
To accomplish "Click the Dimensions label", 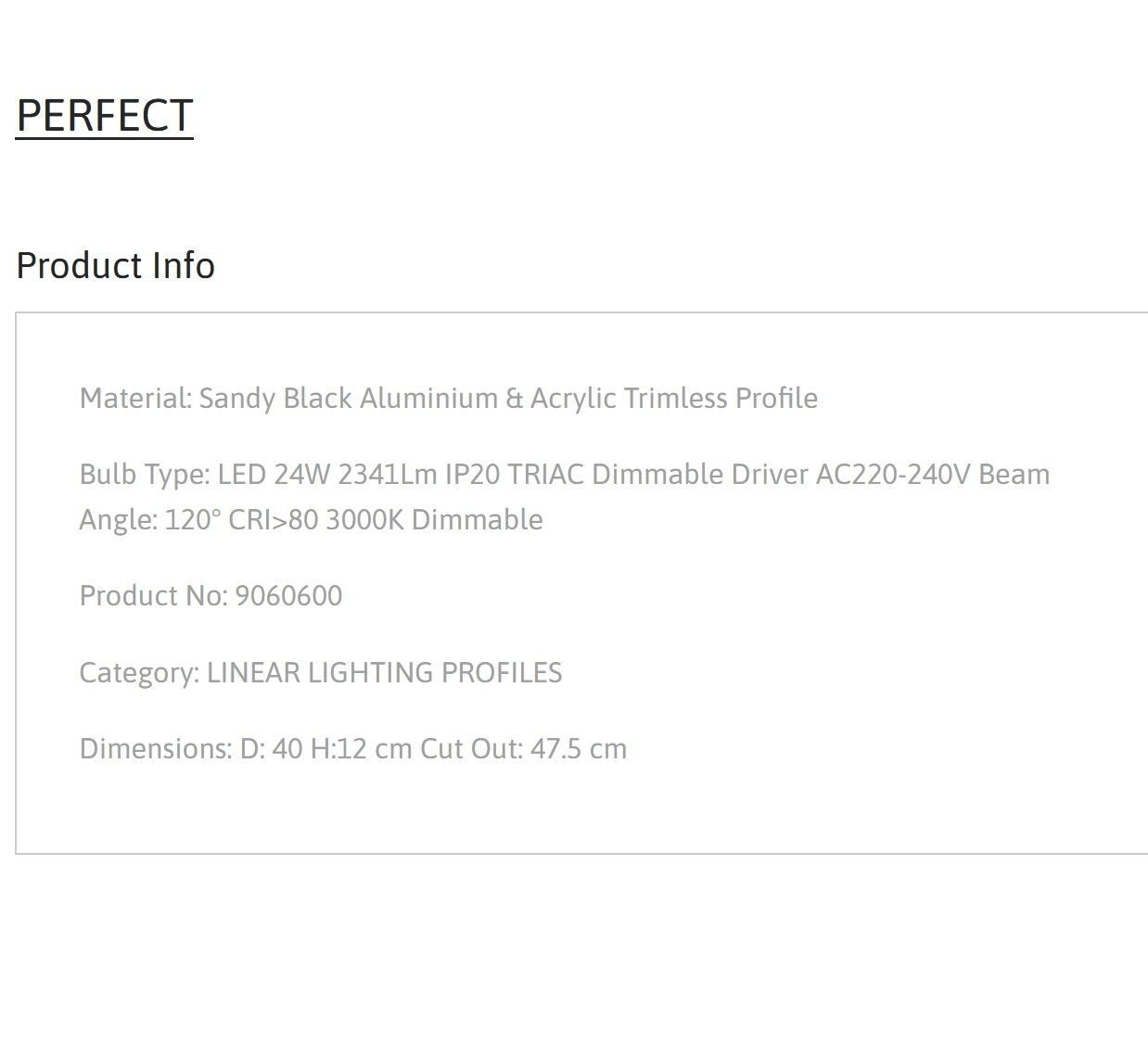I will tap(156, 748).
